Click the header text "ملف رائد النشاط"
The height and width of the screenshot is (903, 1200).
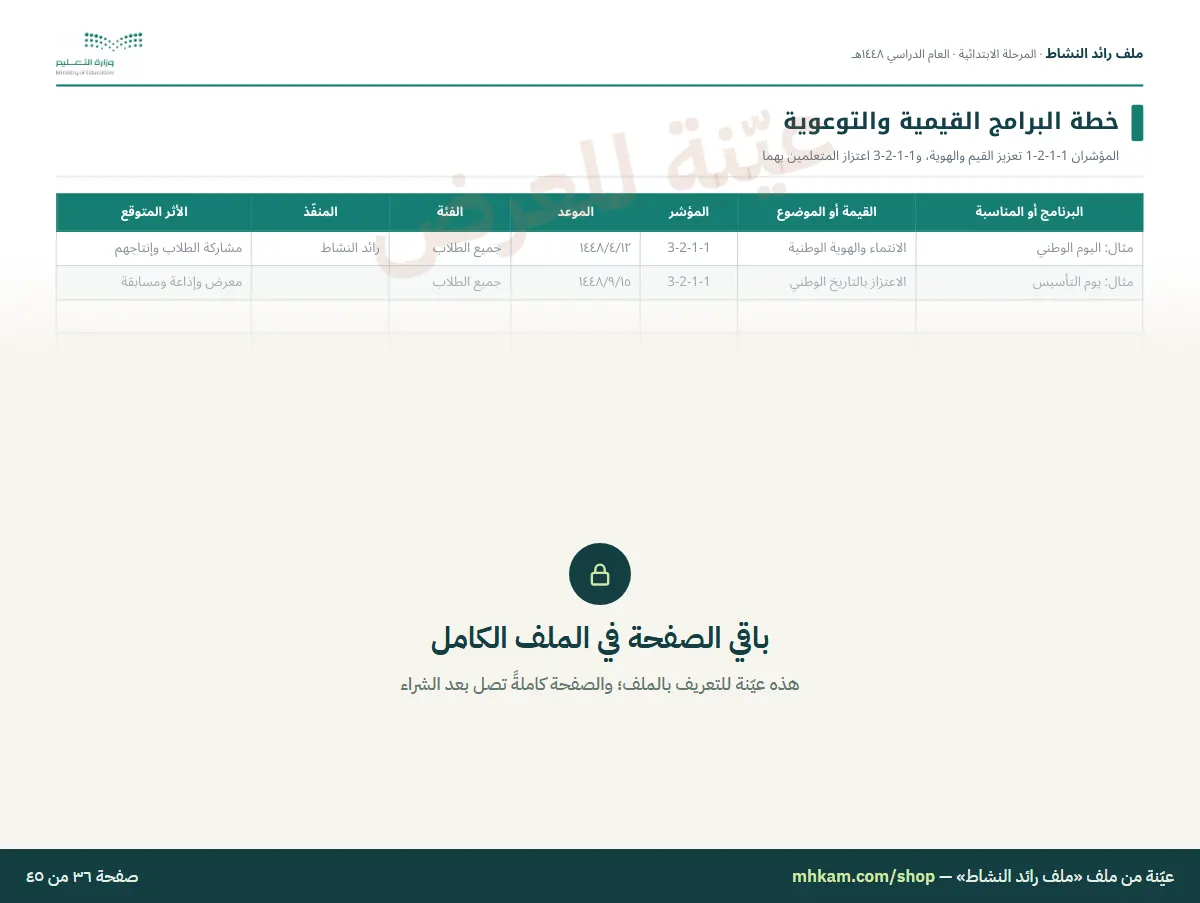(x=1094, y=53)
